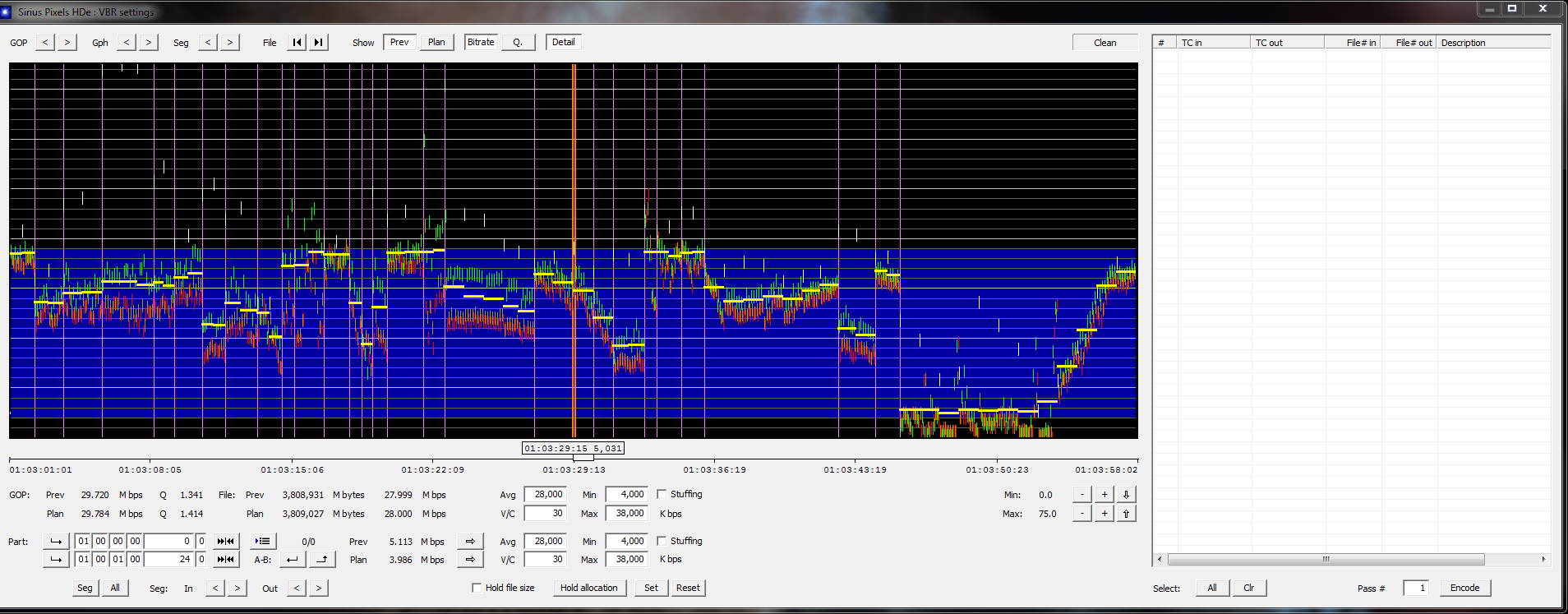Click the orange cursor line in graph
The height and width of the screenshot is (614, 1568).
(574, 251)
